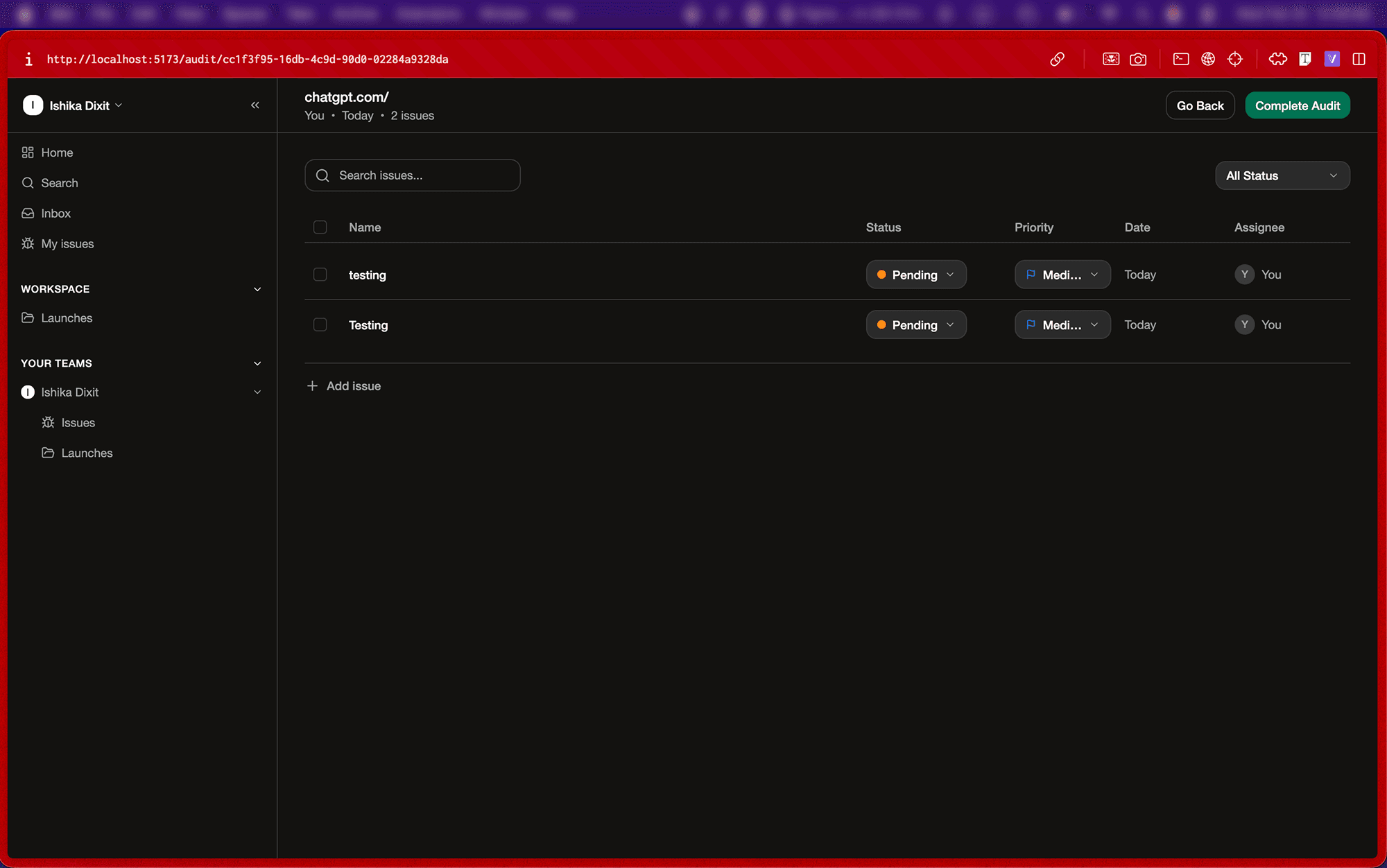Click the Complete Audit button
Screen dimensions: 1387x868
(x=1297, y=105)
